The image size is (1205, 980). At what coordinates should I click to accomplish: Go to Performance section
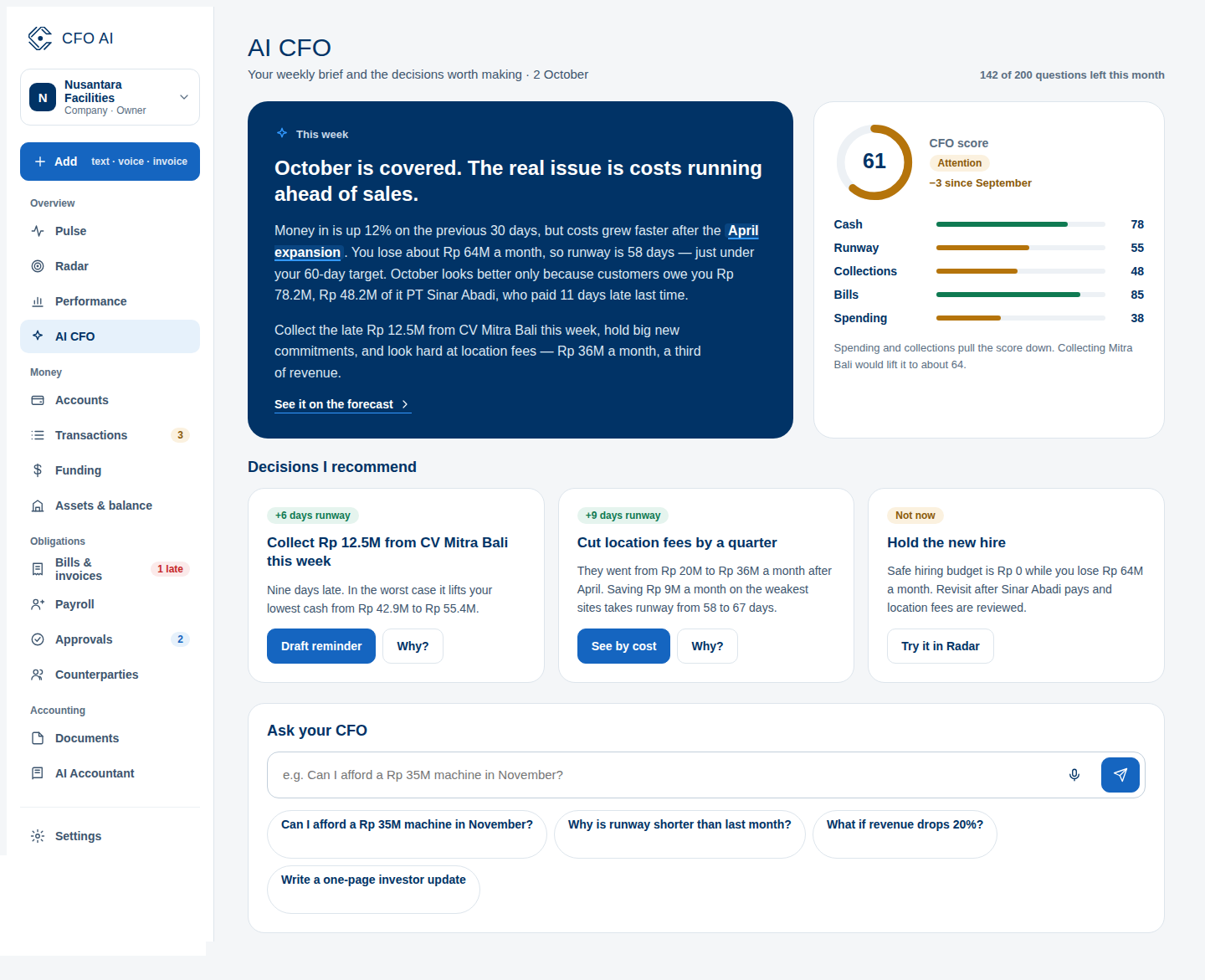[110, 301]
